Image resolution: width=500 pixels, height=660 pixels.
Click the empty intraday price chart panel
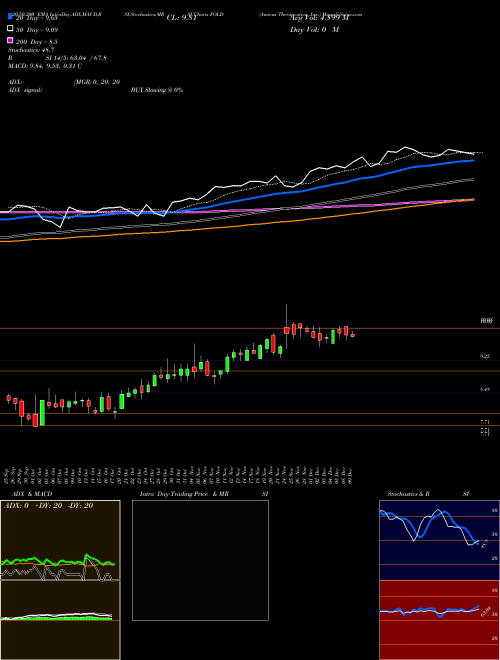(200, 560)
